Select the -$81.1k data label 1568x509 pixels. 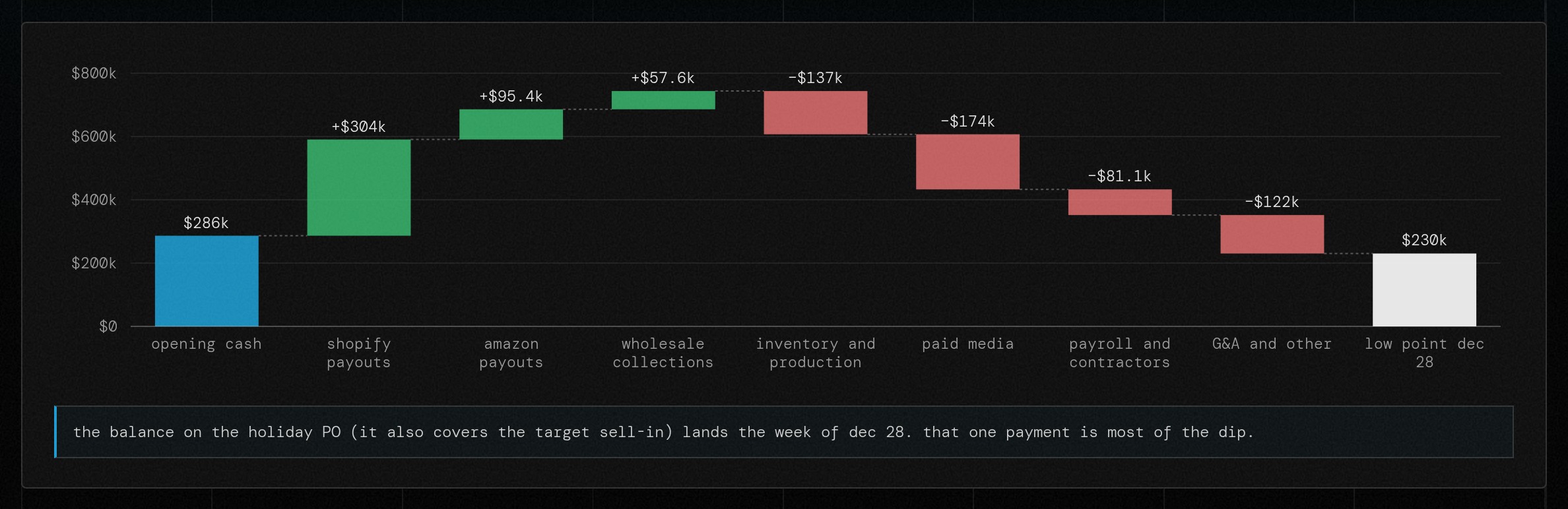coord(1119,176)
